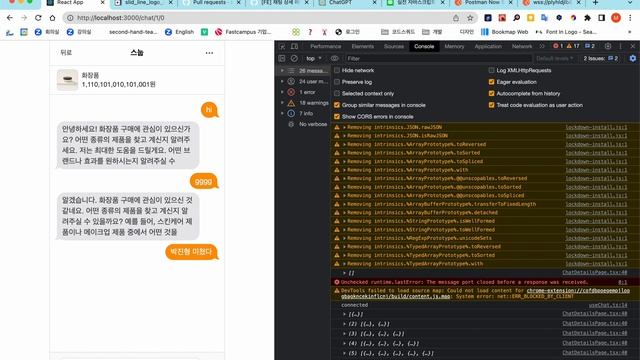Disable Autocomplete from history checkbox

click(491, 93)
